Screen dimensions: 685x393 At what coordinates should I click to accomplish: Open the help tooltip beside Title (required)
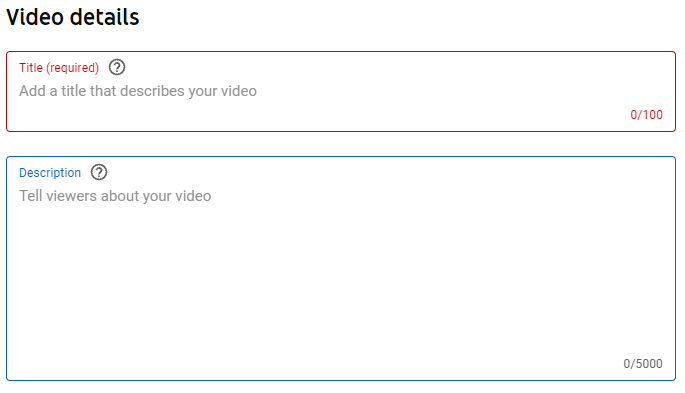117,67
